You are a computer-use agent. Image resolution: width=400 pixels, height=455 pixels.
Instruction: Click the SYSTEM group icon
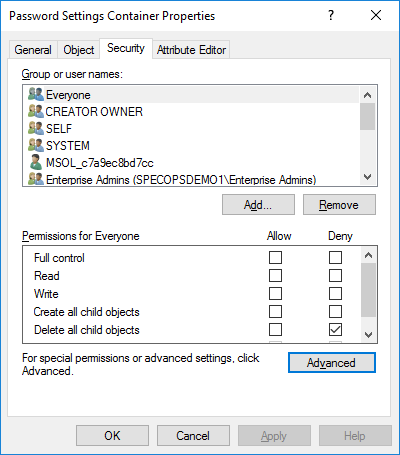click(36, 145)
